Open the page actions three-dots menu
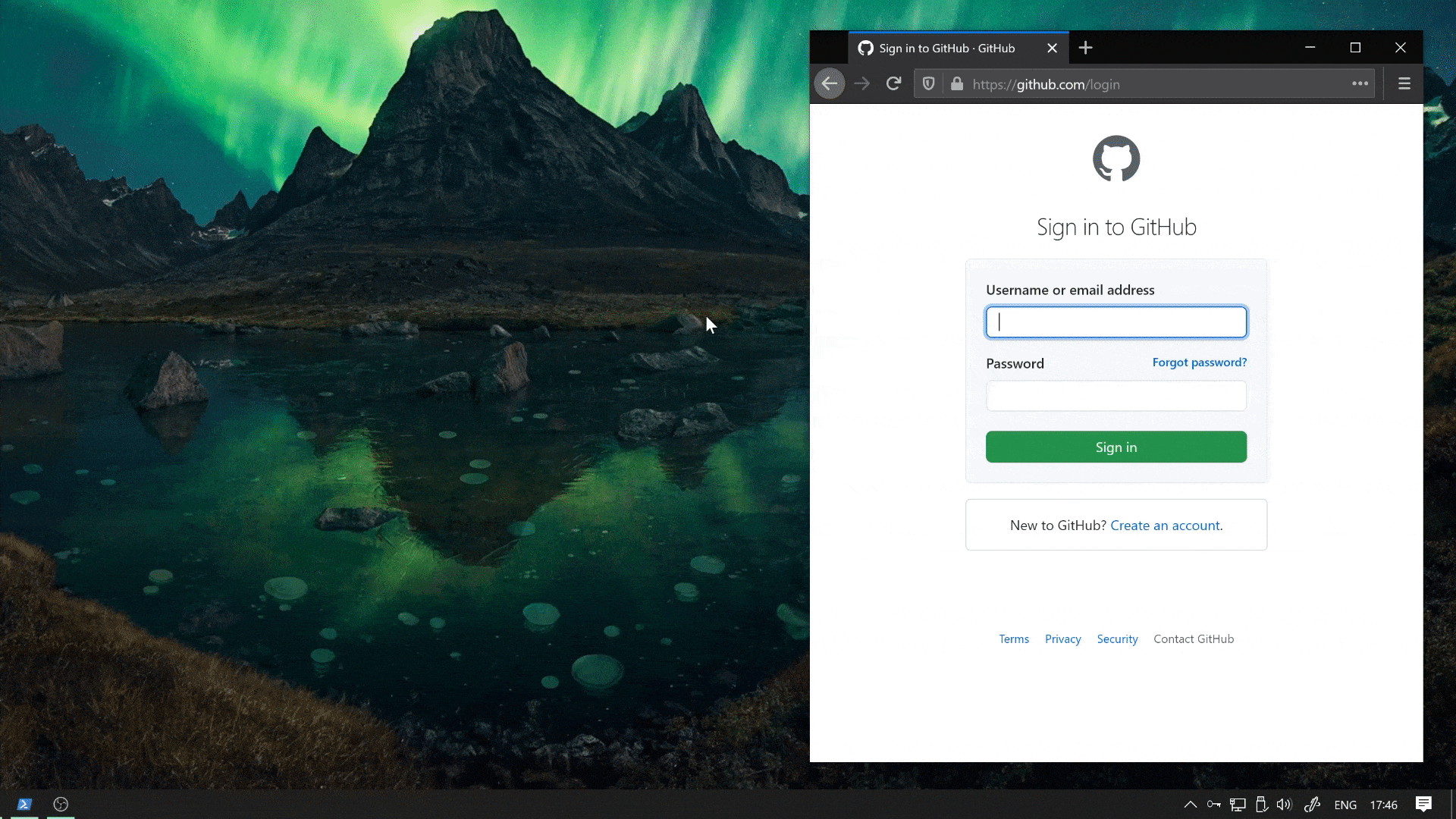This screenshot has width=1456, height=819. click(1360, 84)
